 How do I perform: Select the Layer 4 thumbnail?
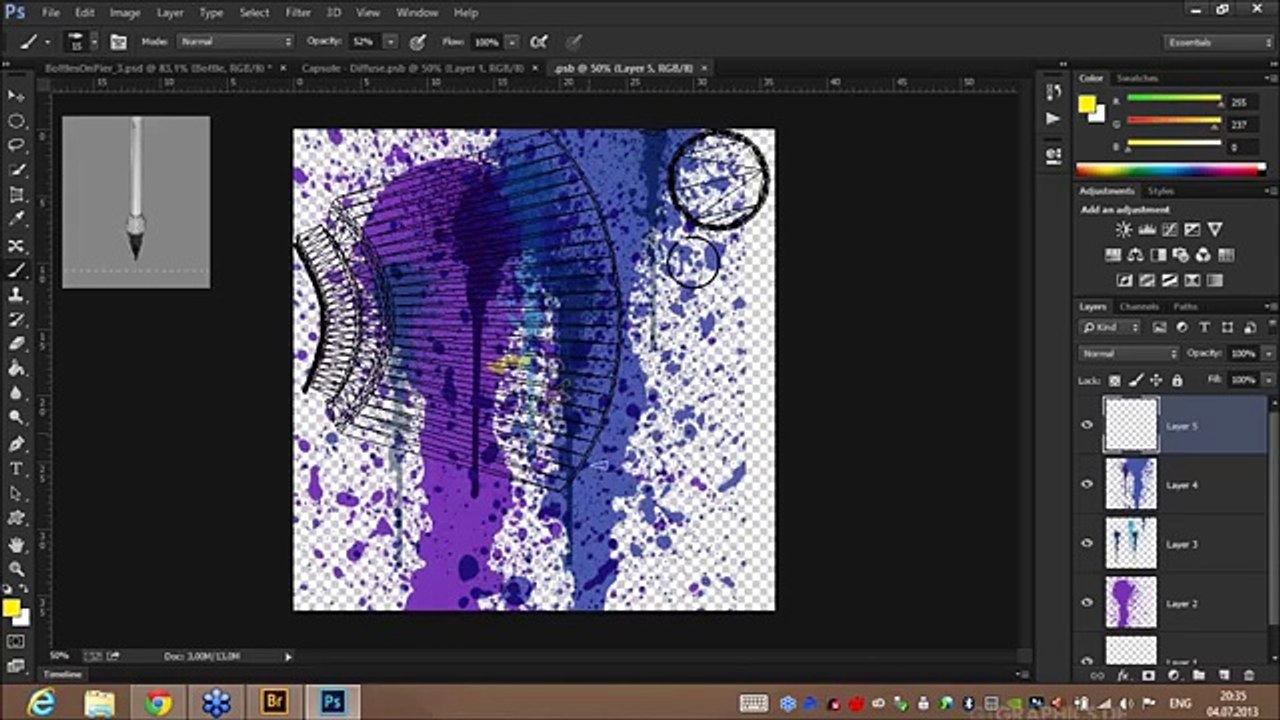pos(1131,484)
